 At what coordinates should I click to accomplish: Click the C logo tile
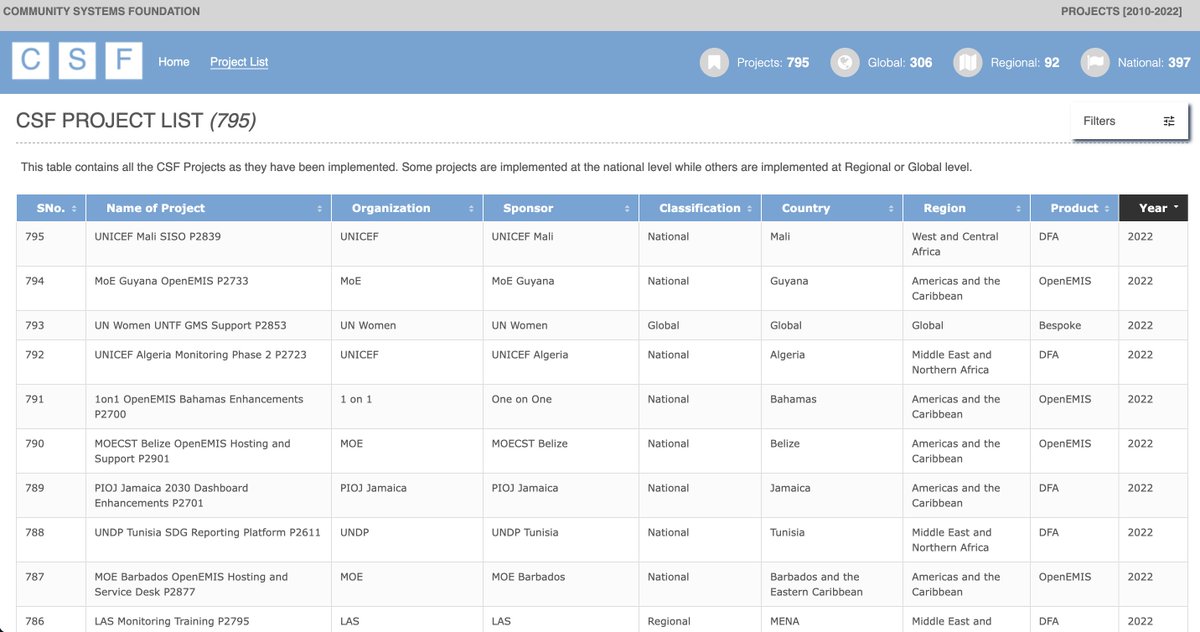click(31, 61)
